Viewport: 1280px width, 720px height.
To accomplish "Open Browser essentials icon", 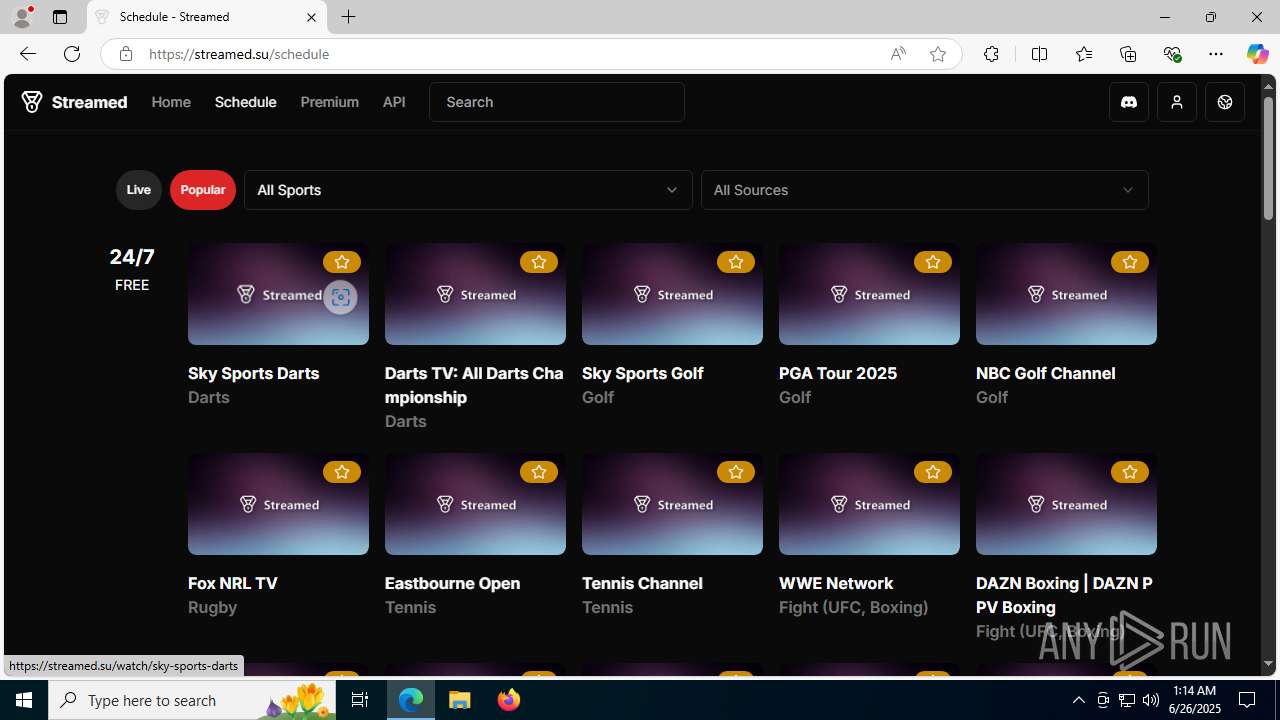I will (1172, 54).
